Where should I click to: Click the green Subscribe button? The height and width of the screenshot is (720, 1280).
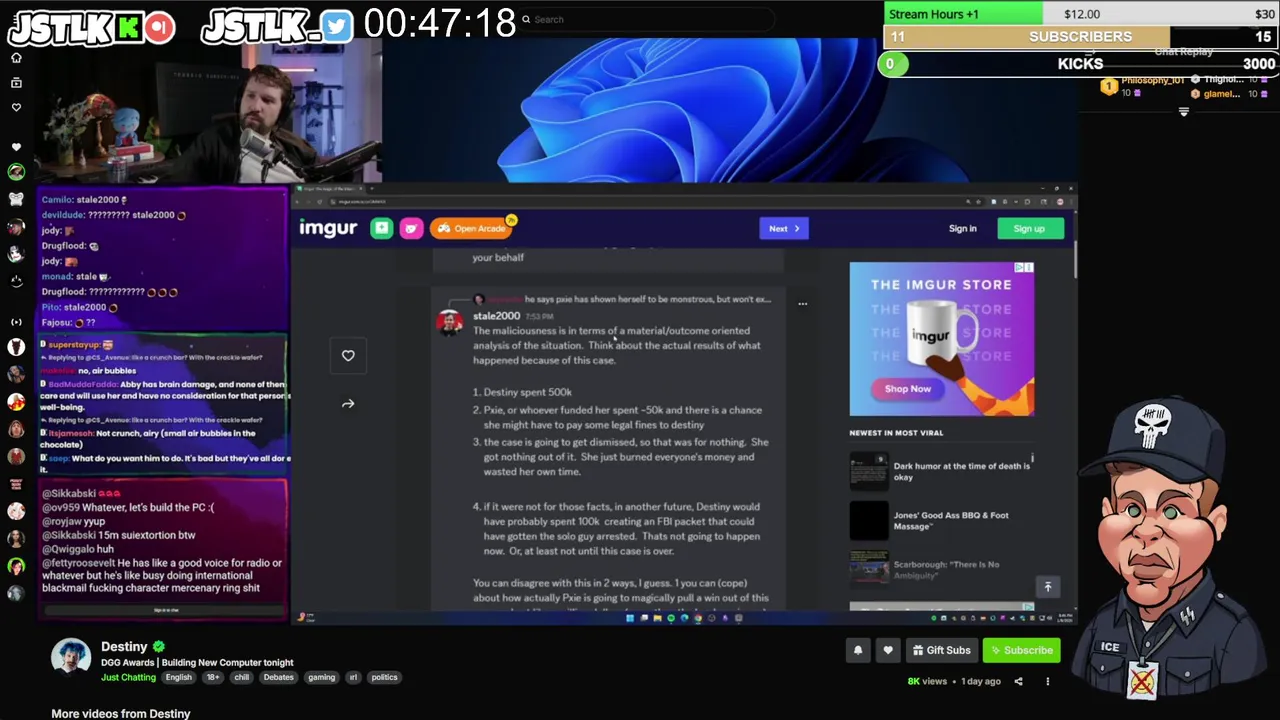[x=1021, y=650]
